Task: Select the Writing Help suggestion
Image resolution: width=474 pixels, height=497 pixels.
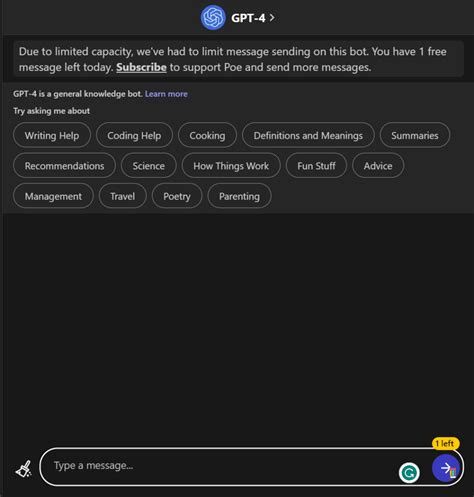Action: click(x=52, y=135)
